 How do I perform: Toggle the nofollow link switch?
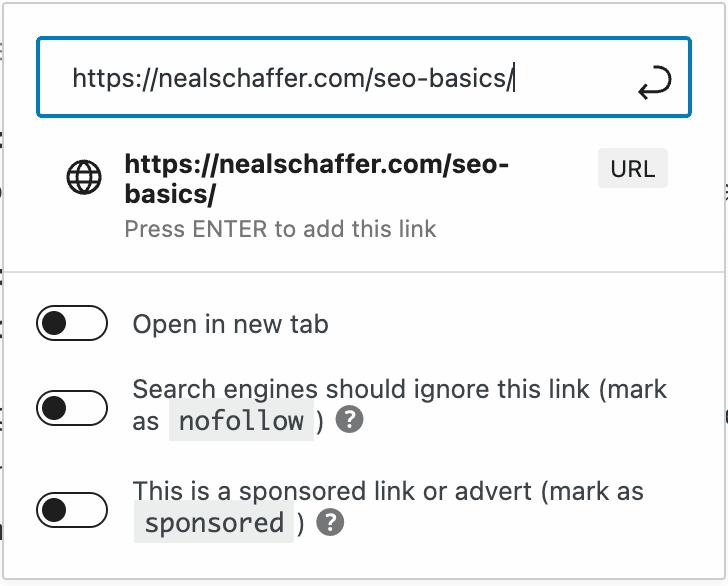72,407
